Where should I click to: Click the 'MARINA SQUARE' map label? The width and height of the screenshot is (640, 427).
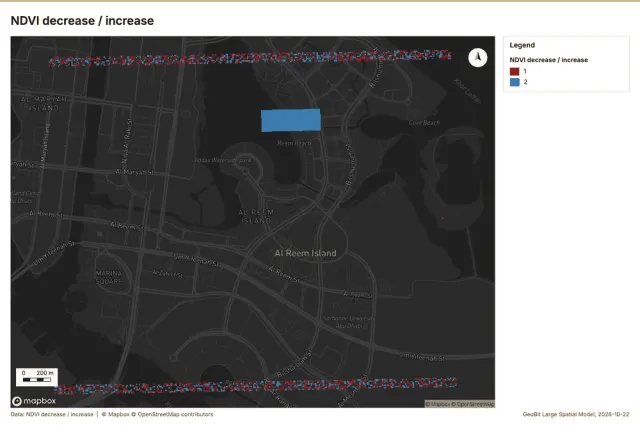click(x=109, y=277)
